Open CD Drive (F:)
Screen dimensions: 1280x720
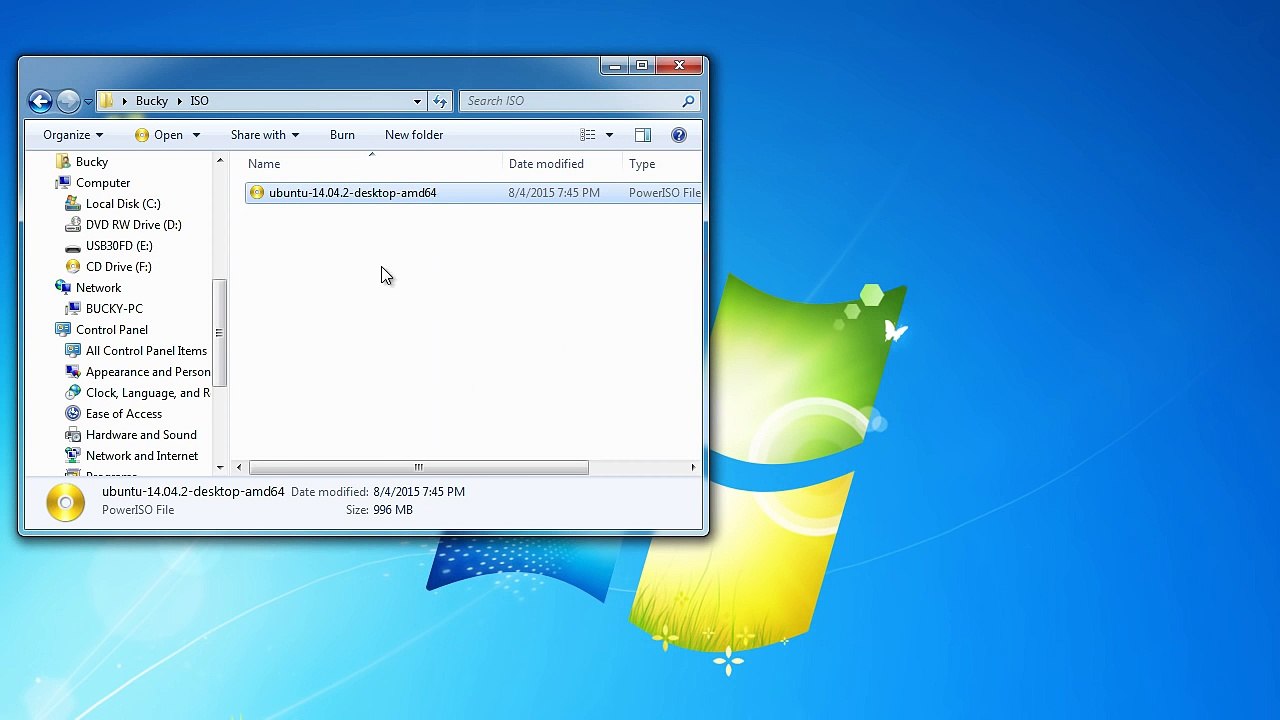click(119, 267)
